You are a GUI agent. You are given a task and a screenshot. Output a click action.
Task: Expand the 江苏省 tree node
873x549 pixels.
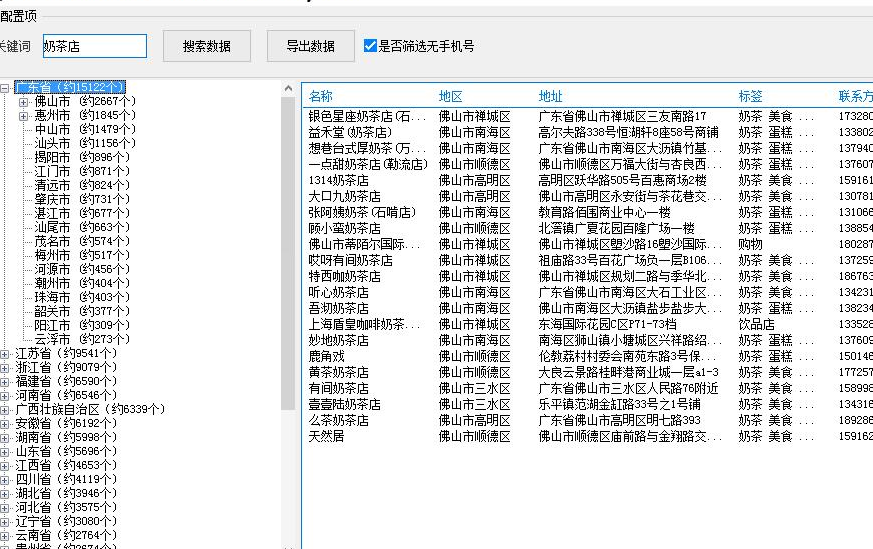tap(4, 354)
